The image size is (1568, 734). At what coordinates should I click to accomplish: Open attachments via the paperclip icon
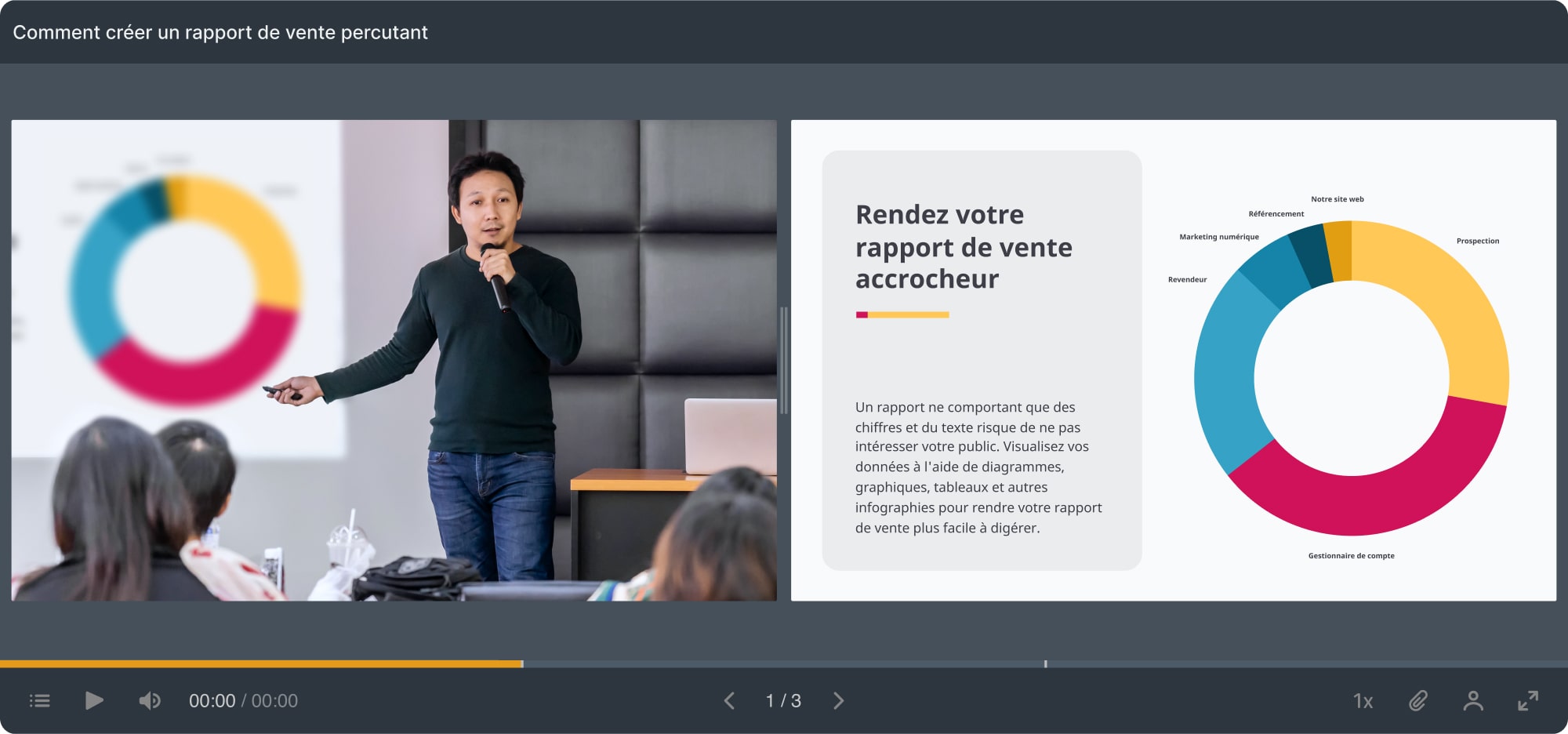pos(1420,700)
